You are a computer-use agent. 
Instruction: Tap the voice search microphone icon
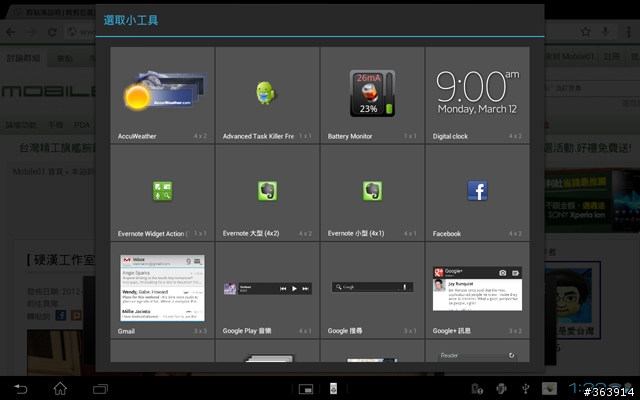605,31
